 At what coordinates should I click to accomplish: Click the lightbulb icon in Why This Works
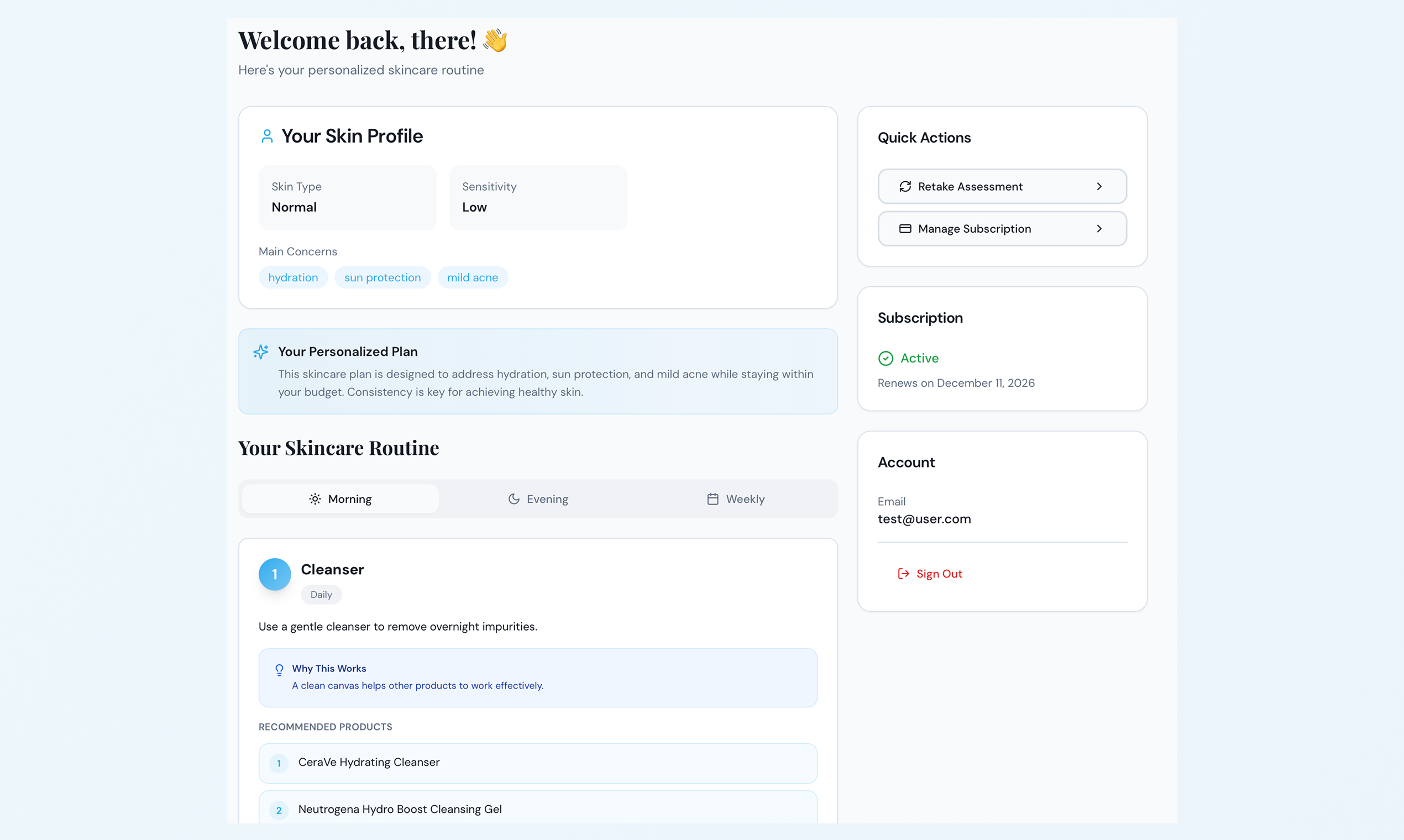point(280,670)
